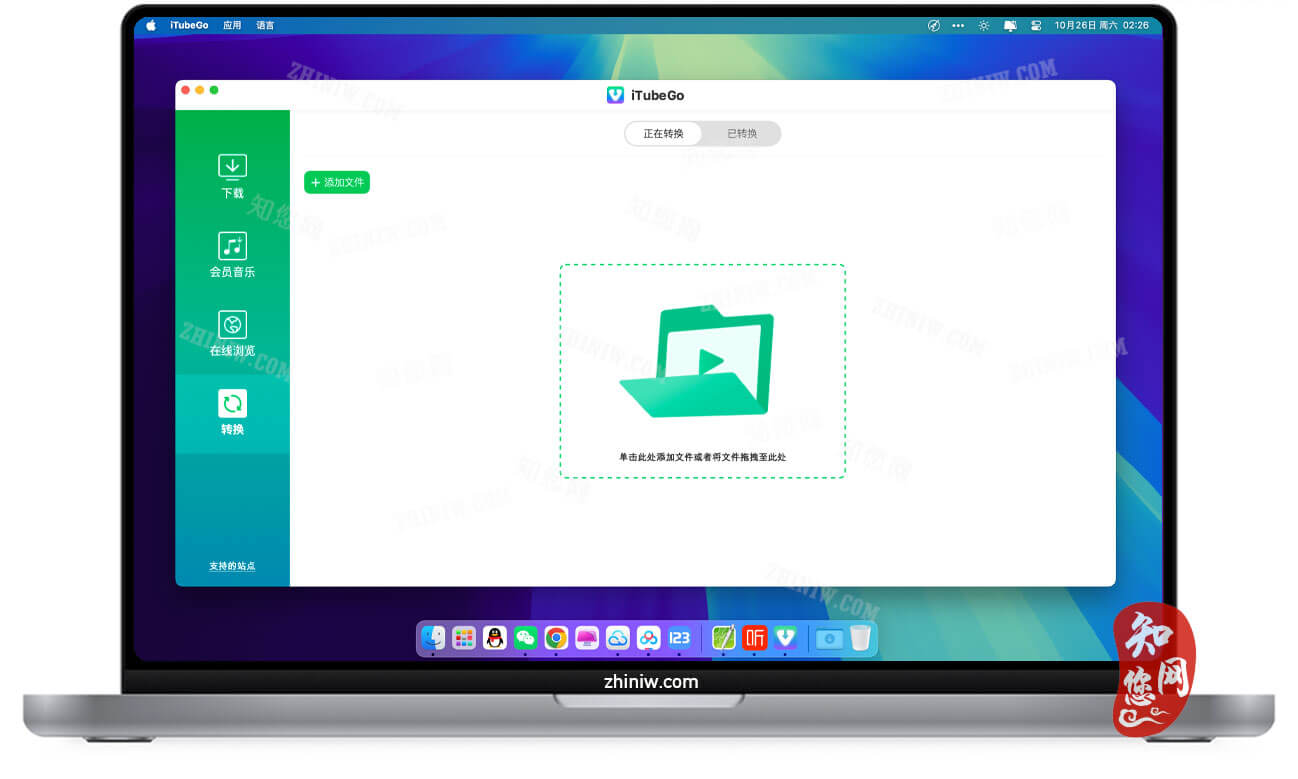Open the 在线浏览 online browser section

[x=232, y=334]
